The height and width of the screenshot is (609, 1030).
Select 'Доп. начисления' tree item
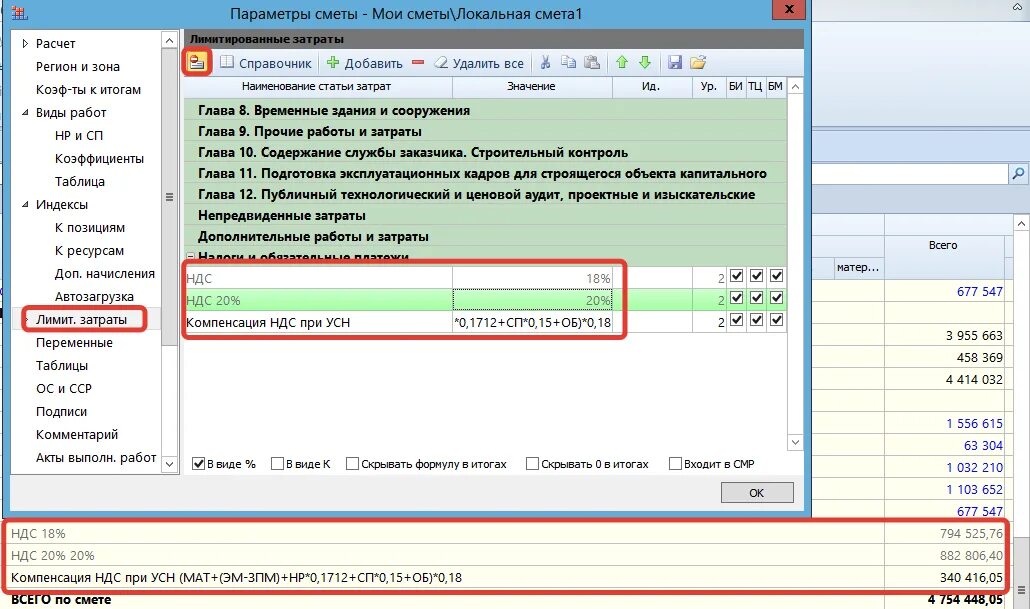[104, 273]
